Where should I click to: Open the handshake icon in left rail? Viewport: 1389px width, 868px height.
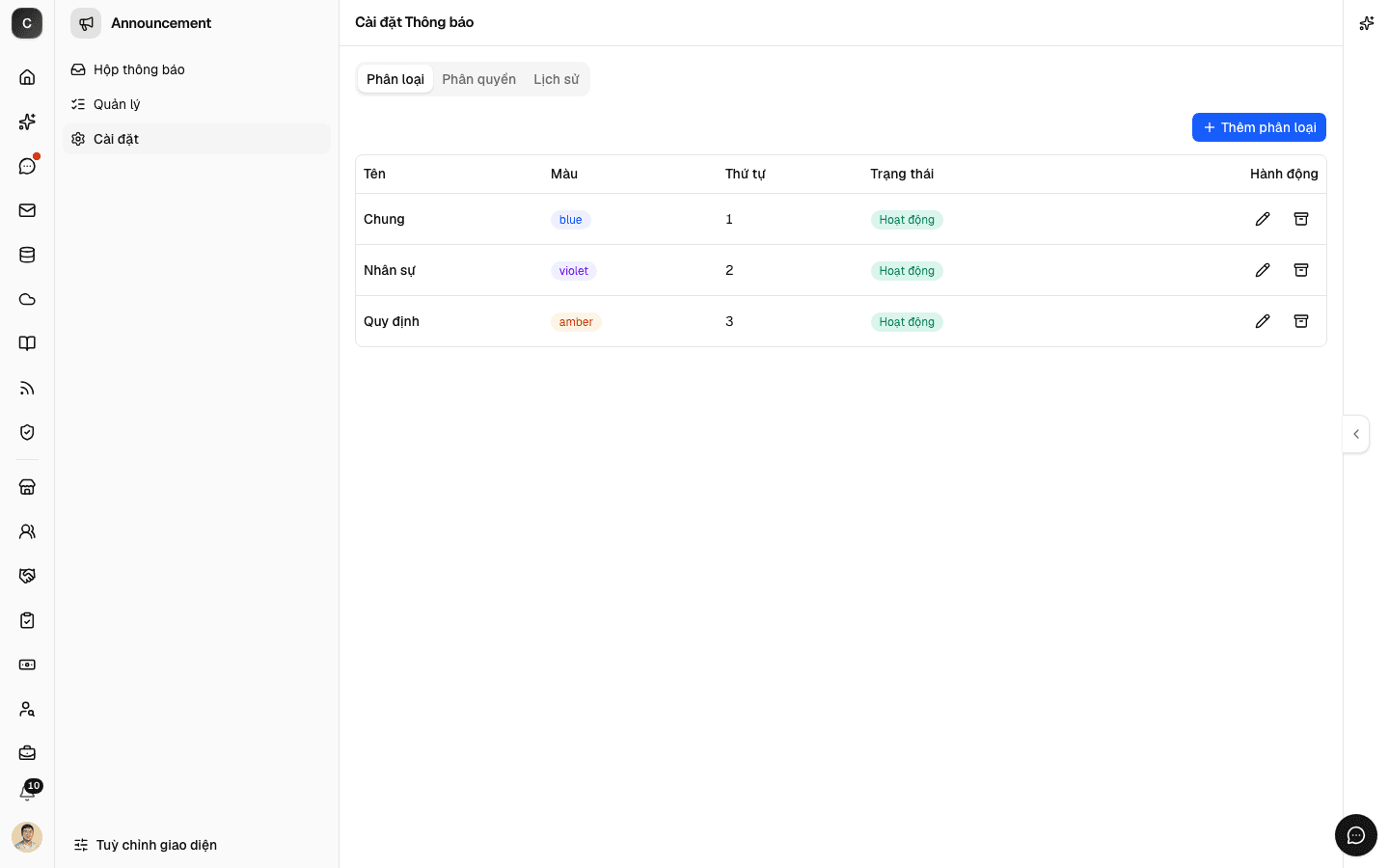point(27,576)
